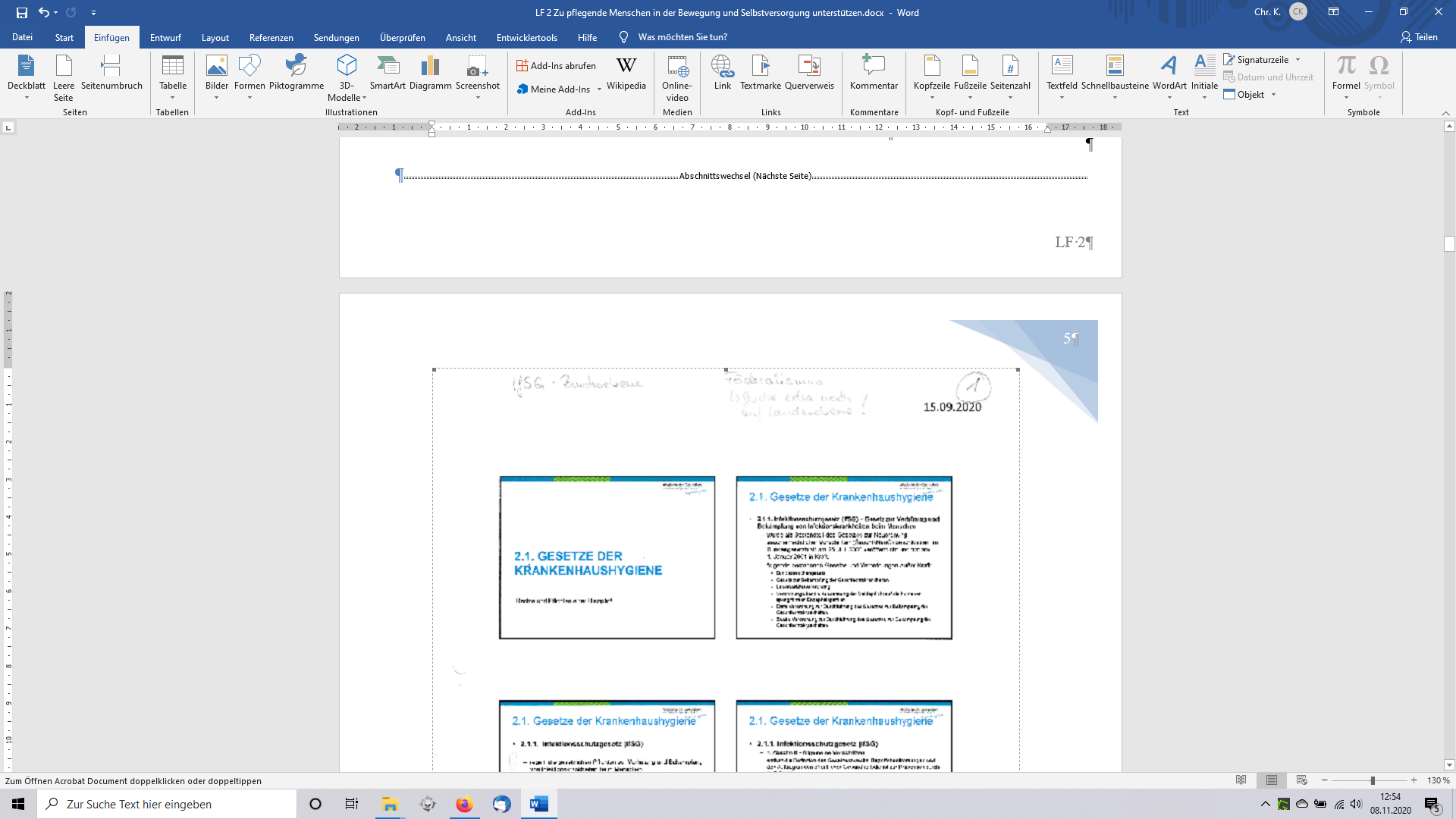The image size is (1456, 819).
Task: Insert a Querverweis cross-reference
Action: pyautogui.click(x=809, y=73)
